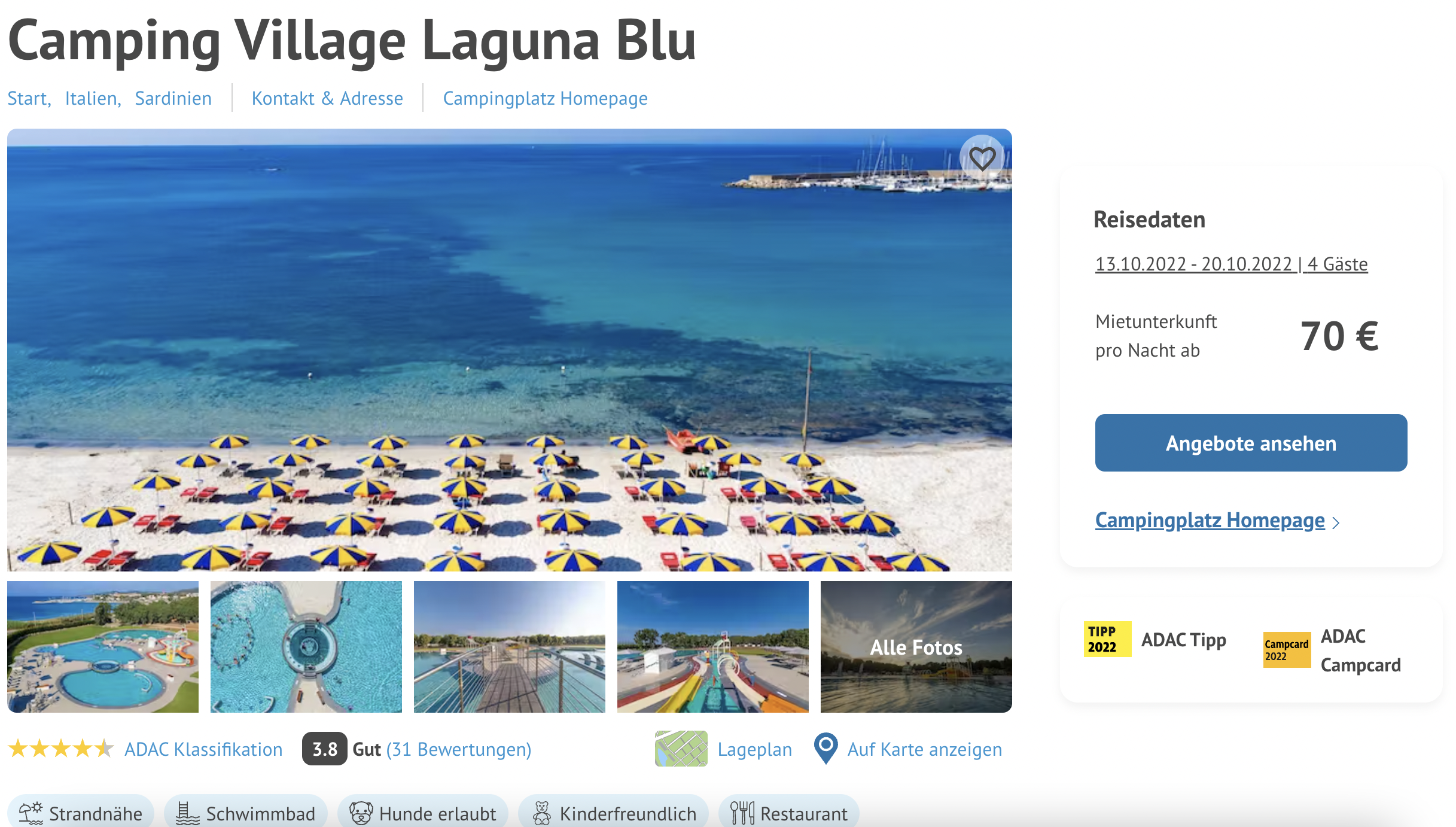Open travel dates and guests selector
The width and height of the screenshot is (1456, 827).
pyautogui.click(x=1231, y=264)
